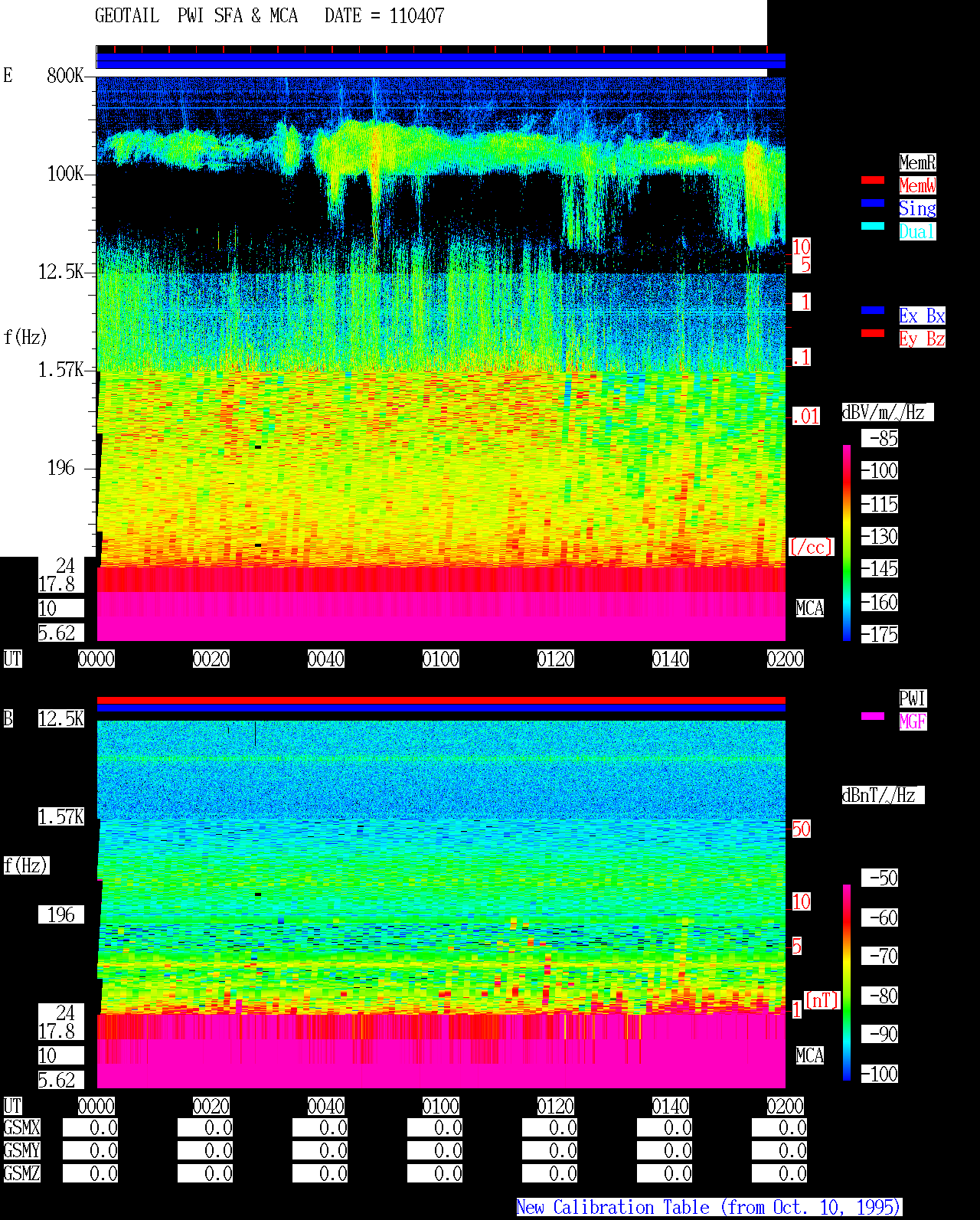
Task: Select the Sing legend label
Action: pos(917,208)
